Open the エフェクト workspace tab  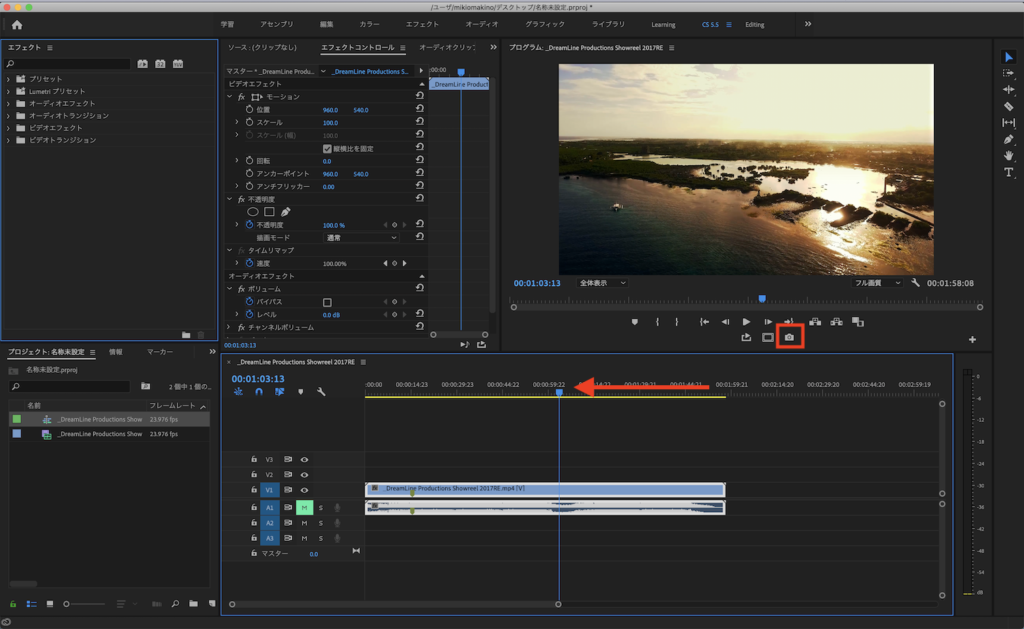(x=422, y=24)
